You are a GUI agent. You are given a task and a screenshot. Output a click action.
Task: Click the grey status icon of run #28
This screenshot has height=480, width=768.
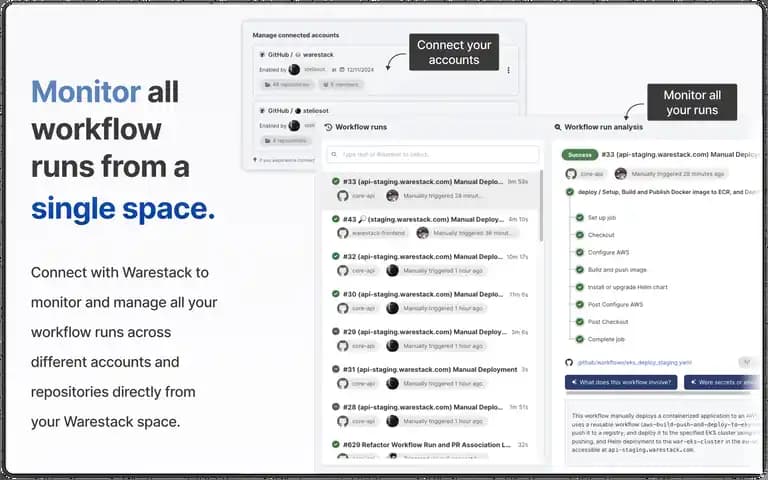[336, 407]
